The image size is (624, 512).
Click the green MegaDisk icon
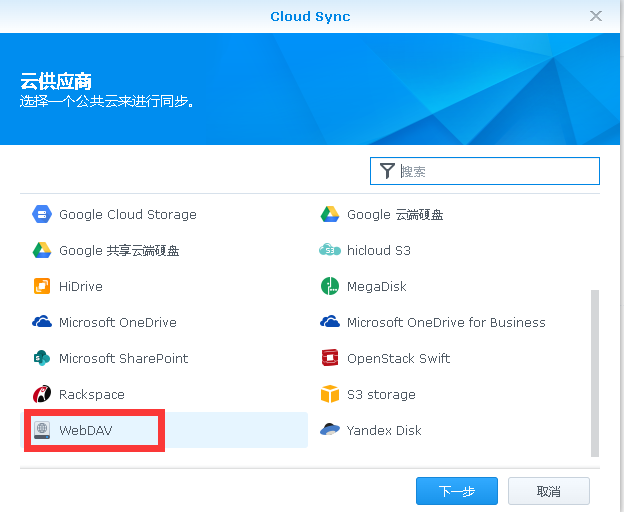[x=330, y=286]
